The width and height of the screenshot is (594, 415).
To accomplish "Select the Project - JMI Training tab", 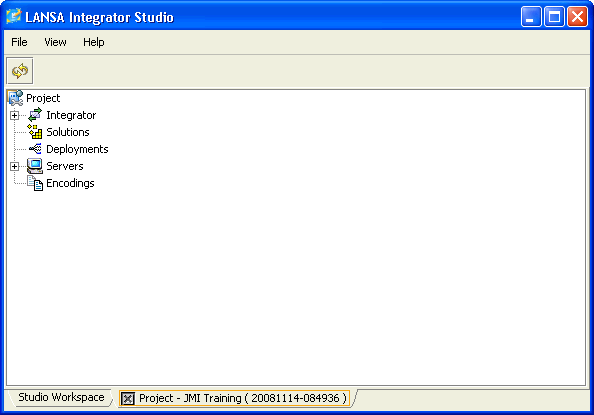I will click(x=234, y=398).
